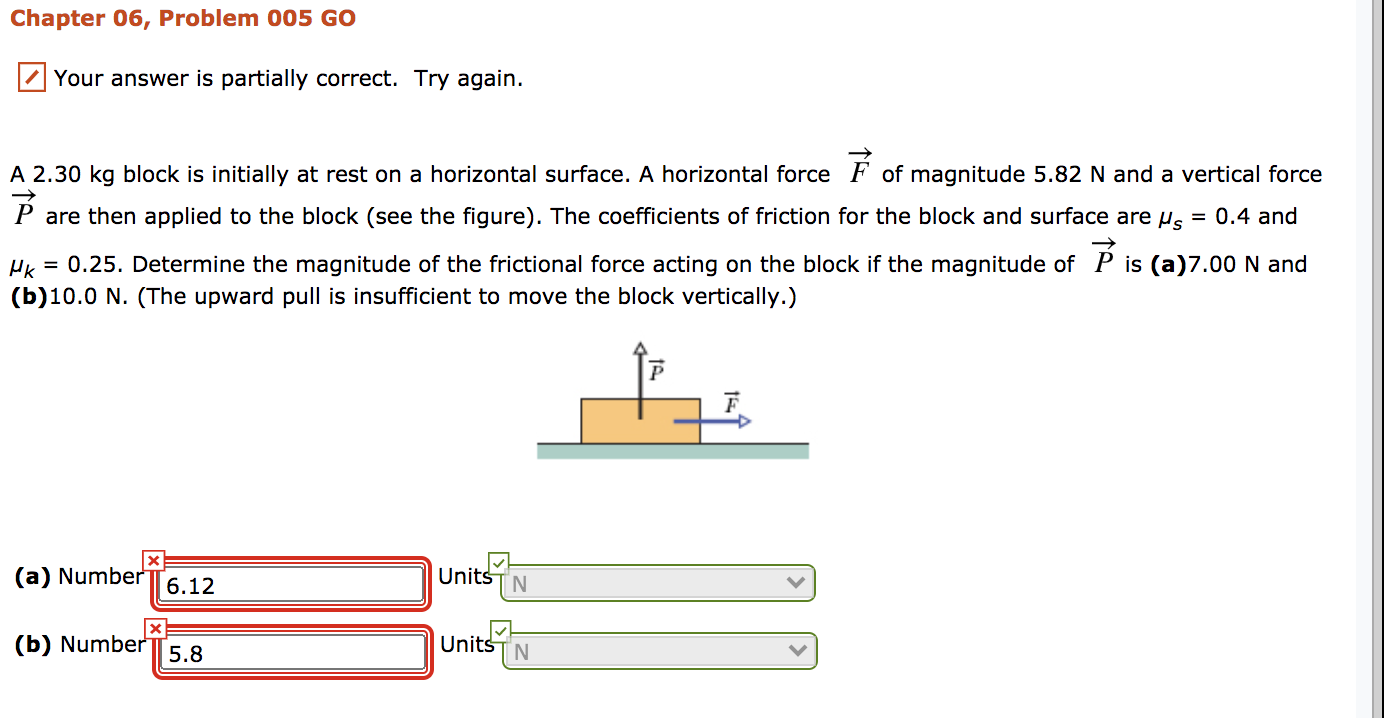The height and width of the screenshot is (718, 1384).
Task: Click the chevron on the first Units selector
Action: pyautogui.click(x=797, y=582)
